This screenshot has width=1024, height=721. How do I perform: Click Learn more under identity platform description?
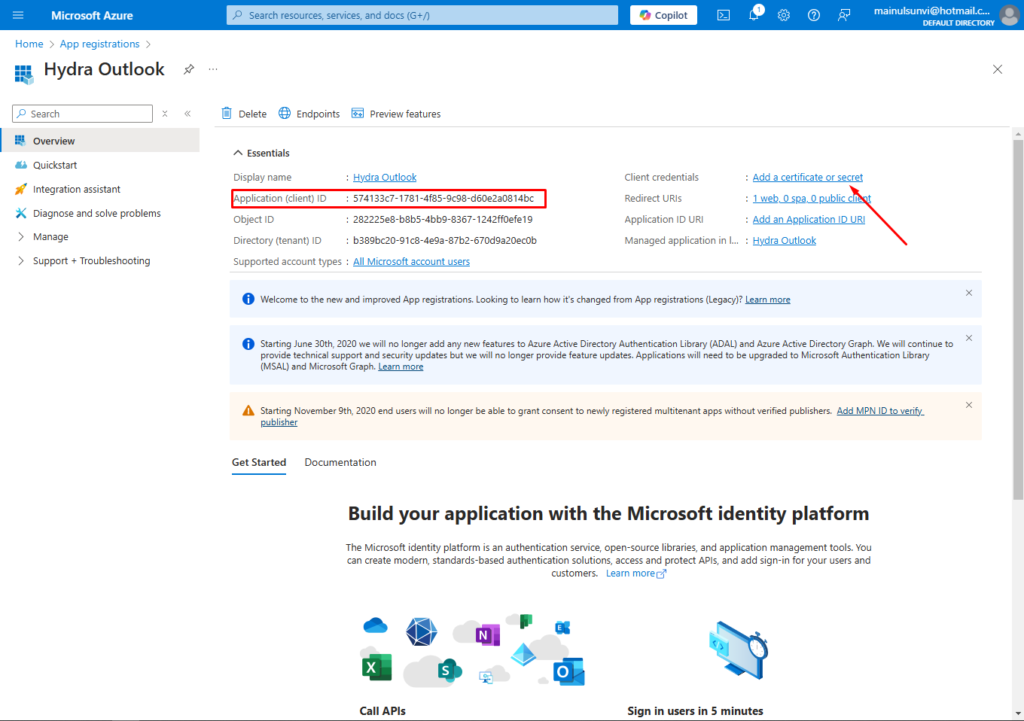[x=635, y=573]
